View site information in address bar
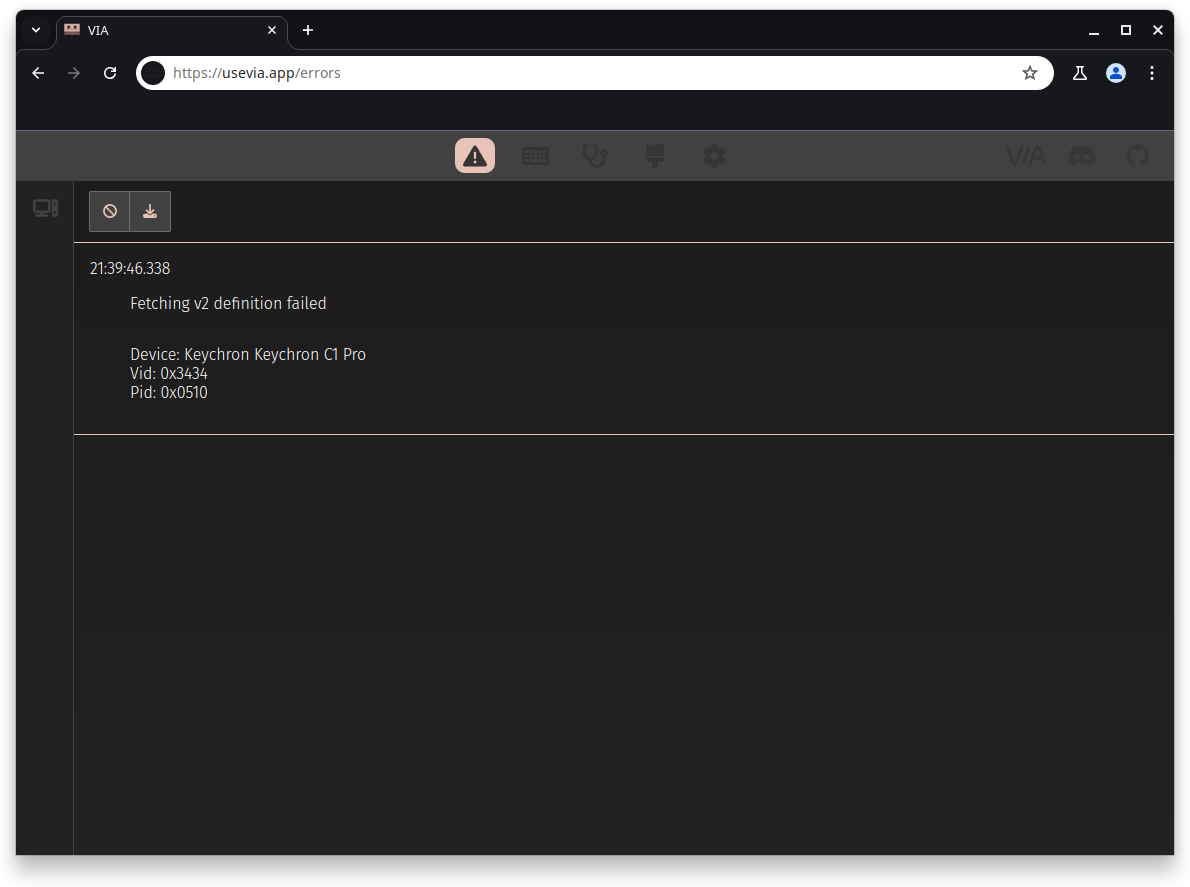This screenshot has width=1190, height=887. [x=153, y=73]
